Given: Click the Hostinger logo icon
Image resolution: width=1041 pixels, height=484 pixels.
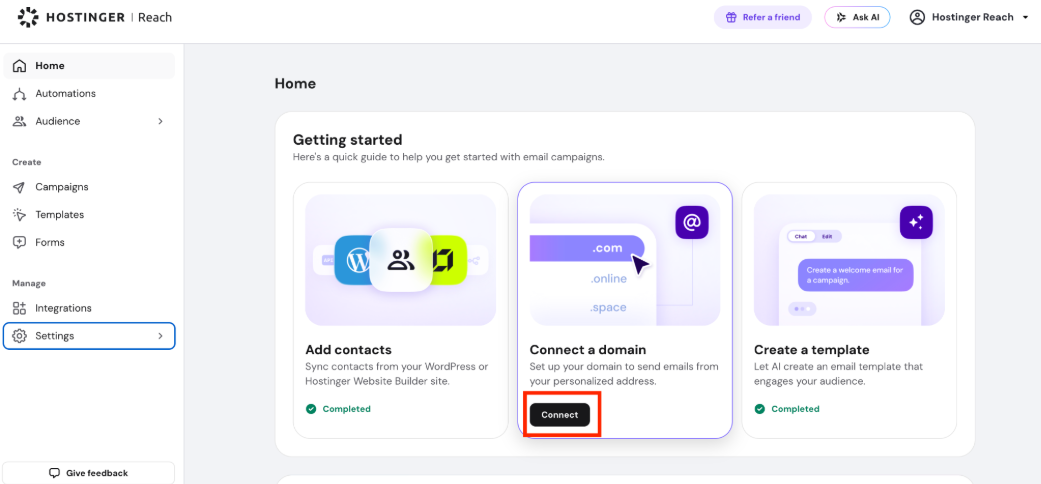Looking at the screenshot, I should tap(28, 17).
